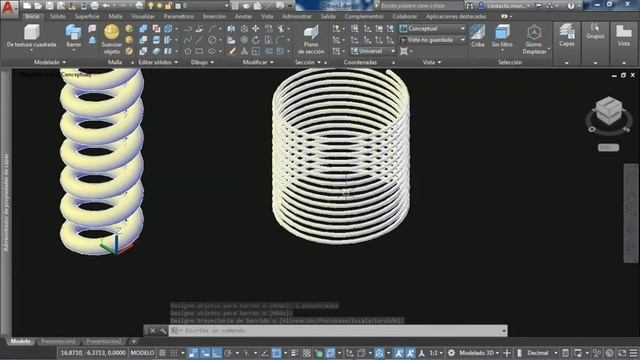Click the ViewCube in the viewport
Viewport: 640px width, 360px height.
tap(608, 111)
